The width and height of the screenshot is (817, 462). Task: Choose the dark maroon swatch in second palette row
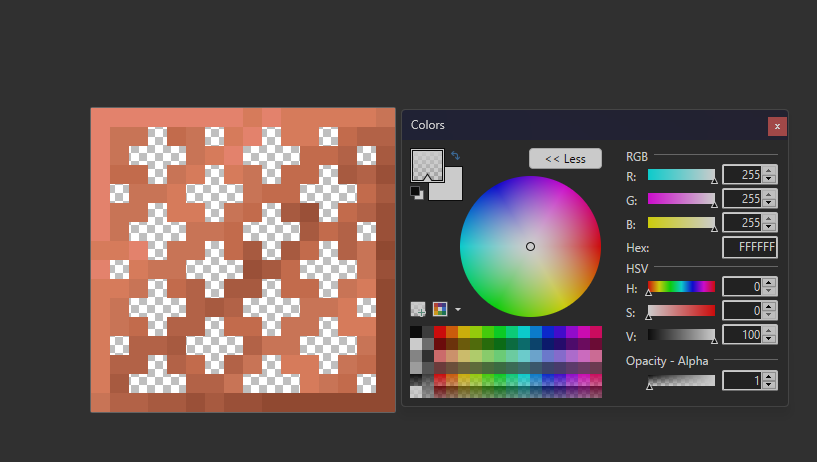(x=440, y=344)
